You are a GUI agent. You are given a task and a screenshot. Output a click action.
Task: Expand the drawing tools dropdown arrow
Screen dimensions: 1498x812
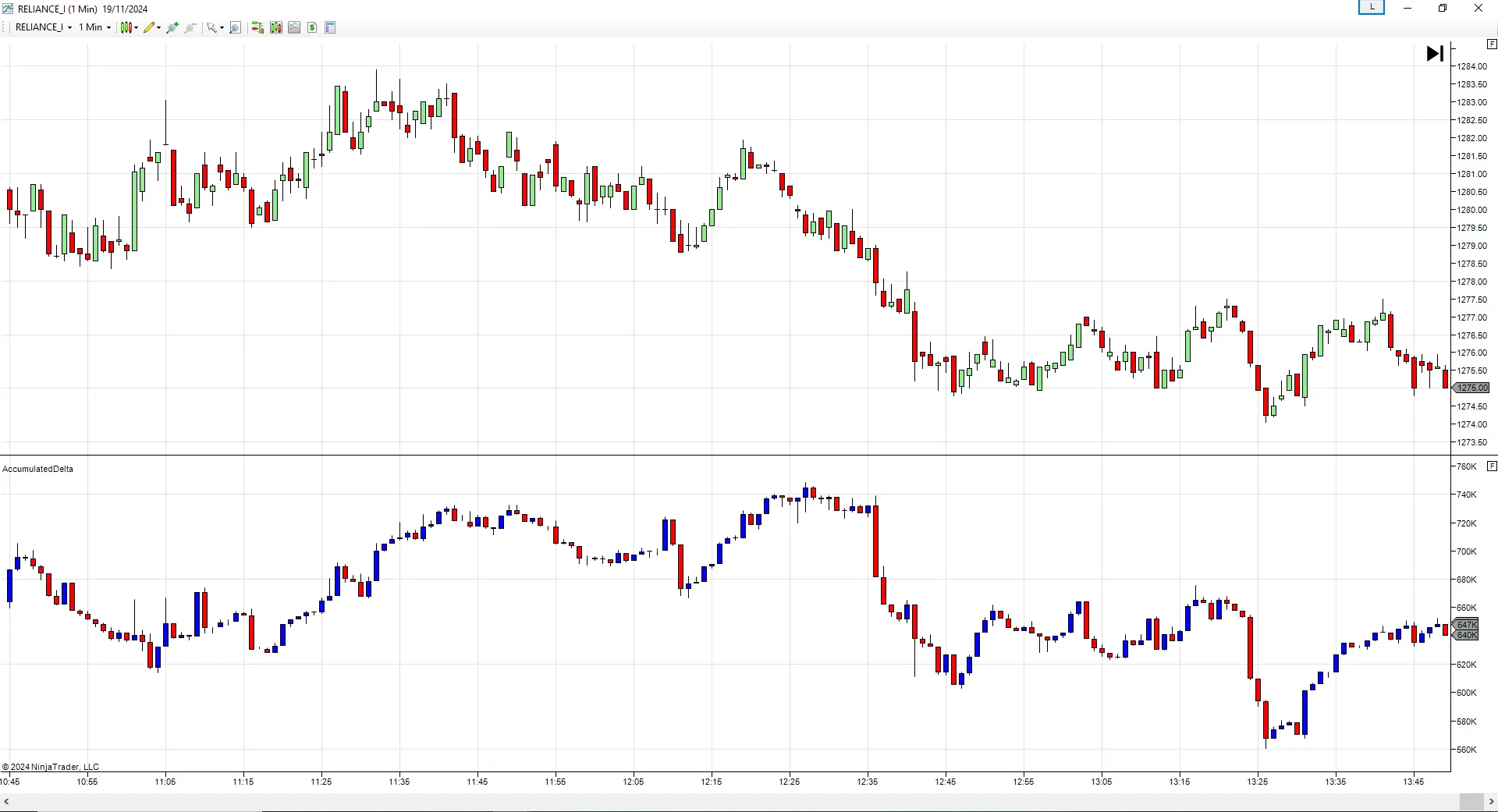159,27
